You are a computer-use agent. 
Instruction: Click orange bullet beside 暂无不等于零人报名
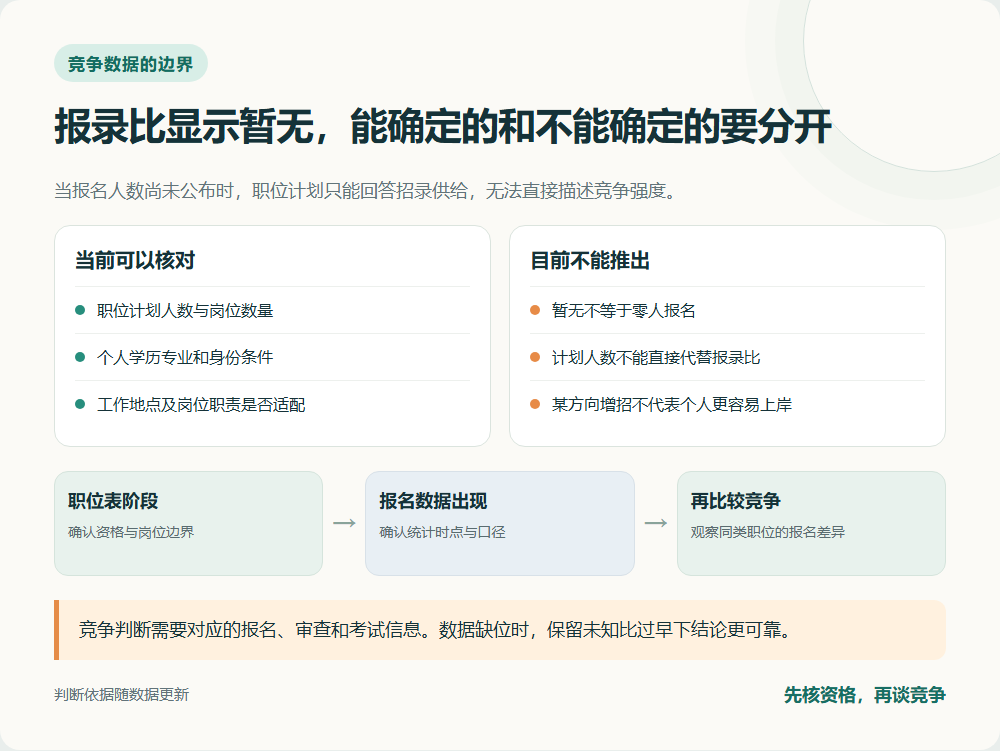tap(535, 310)
